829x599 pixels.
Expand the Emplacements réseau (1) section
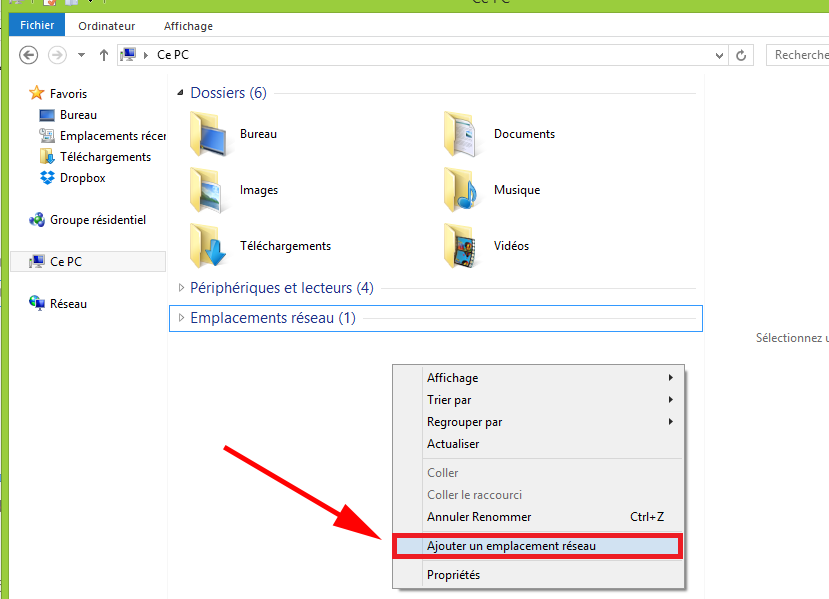[x=181, y=318]
